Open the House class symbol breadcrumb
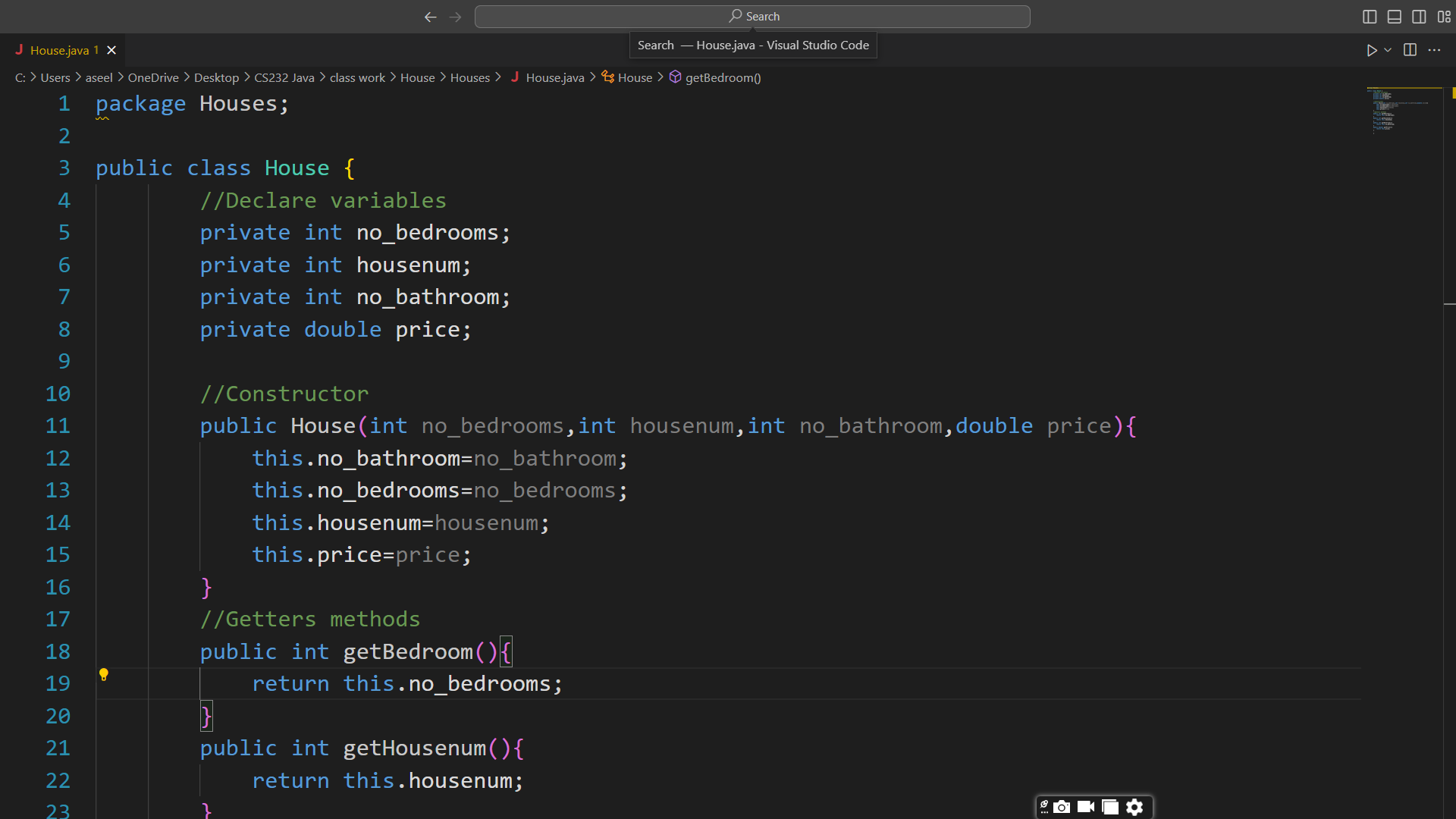 [x=635, y=77]
